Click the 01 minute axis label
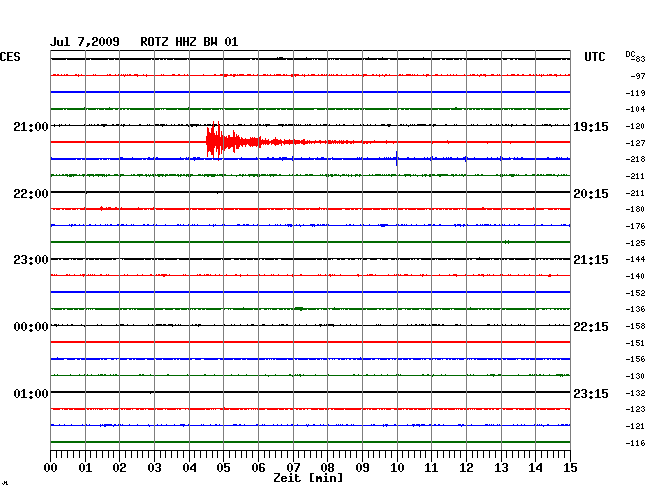650x494 pixels. (85, 468)
